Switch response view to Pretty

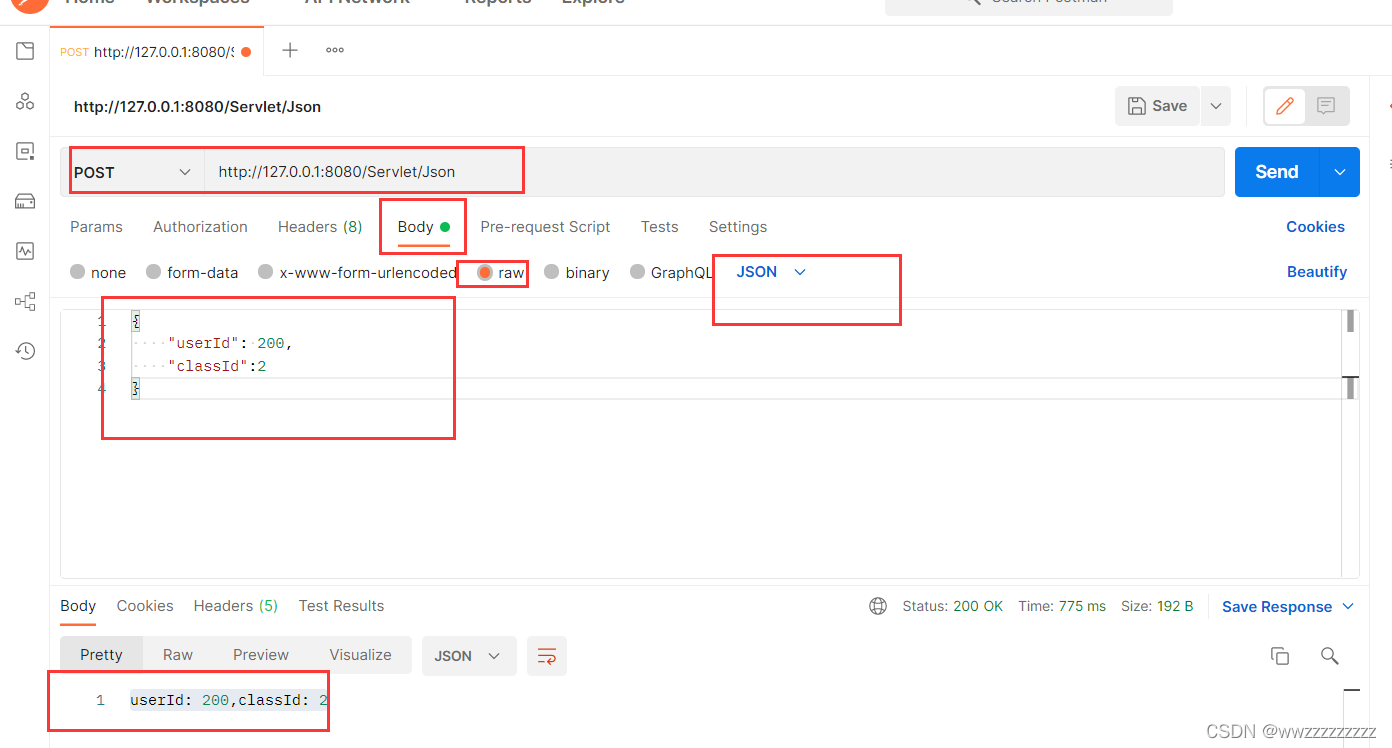pos(101,655)
